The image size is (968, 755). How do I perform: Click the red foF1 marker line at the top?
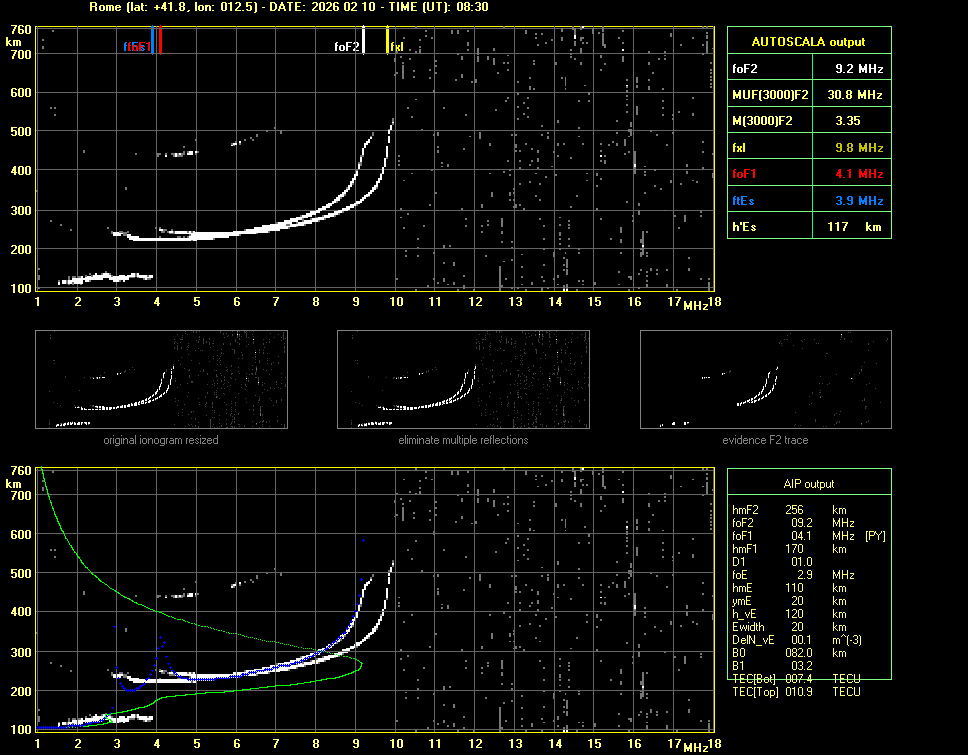(160, 41)
